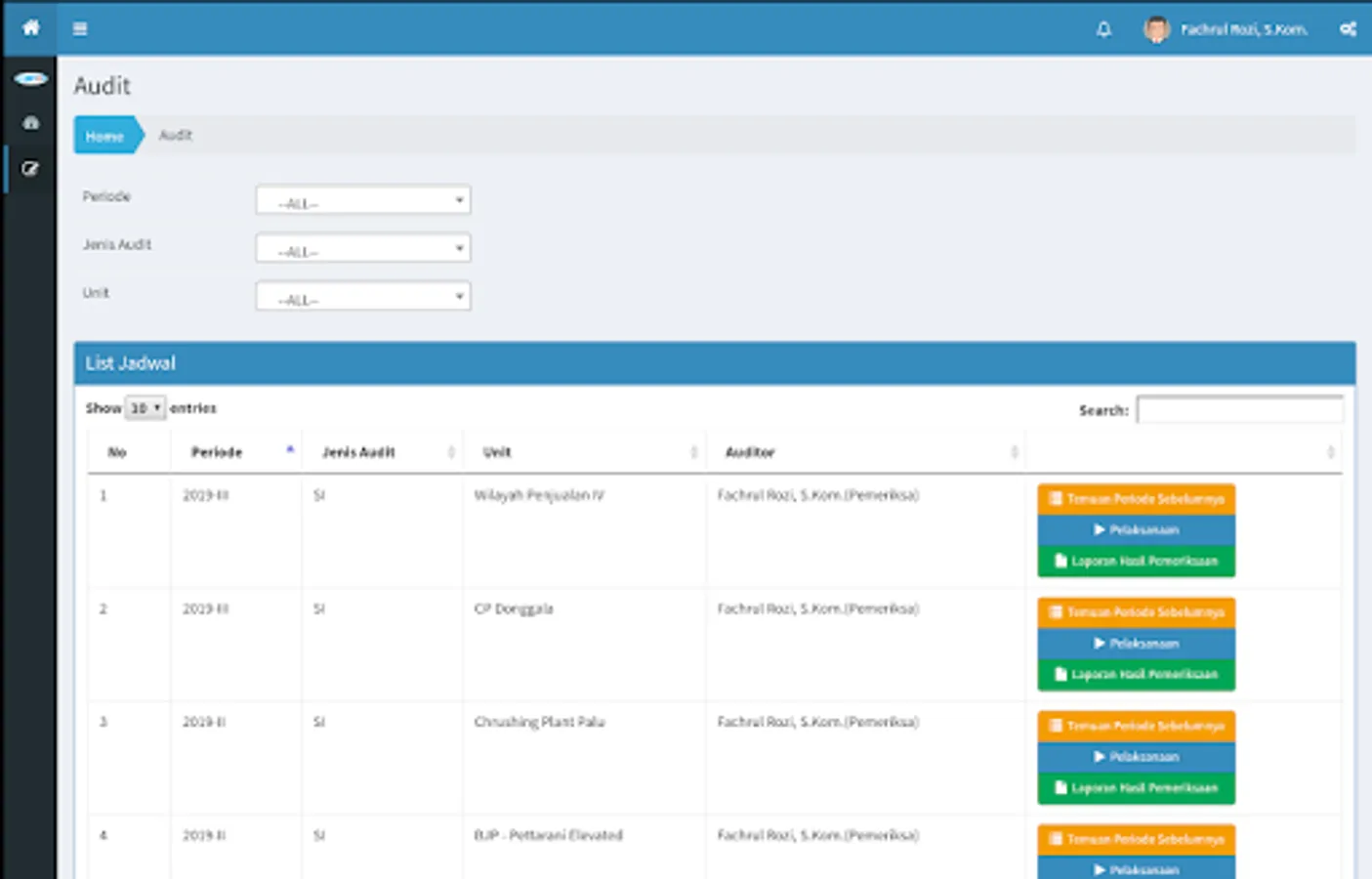This screenshot has height=879, width=1372.
Task: Select the 'CP Donggala' unit cell
Action: 514,608
